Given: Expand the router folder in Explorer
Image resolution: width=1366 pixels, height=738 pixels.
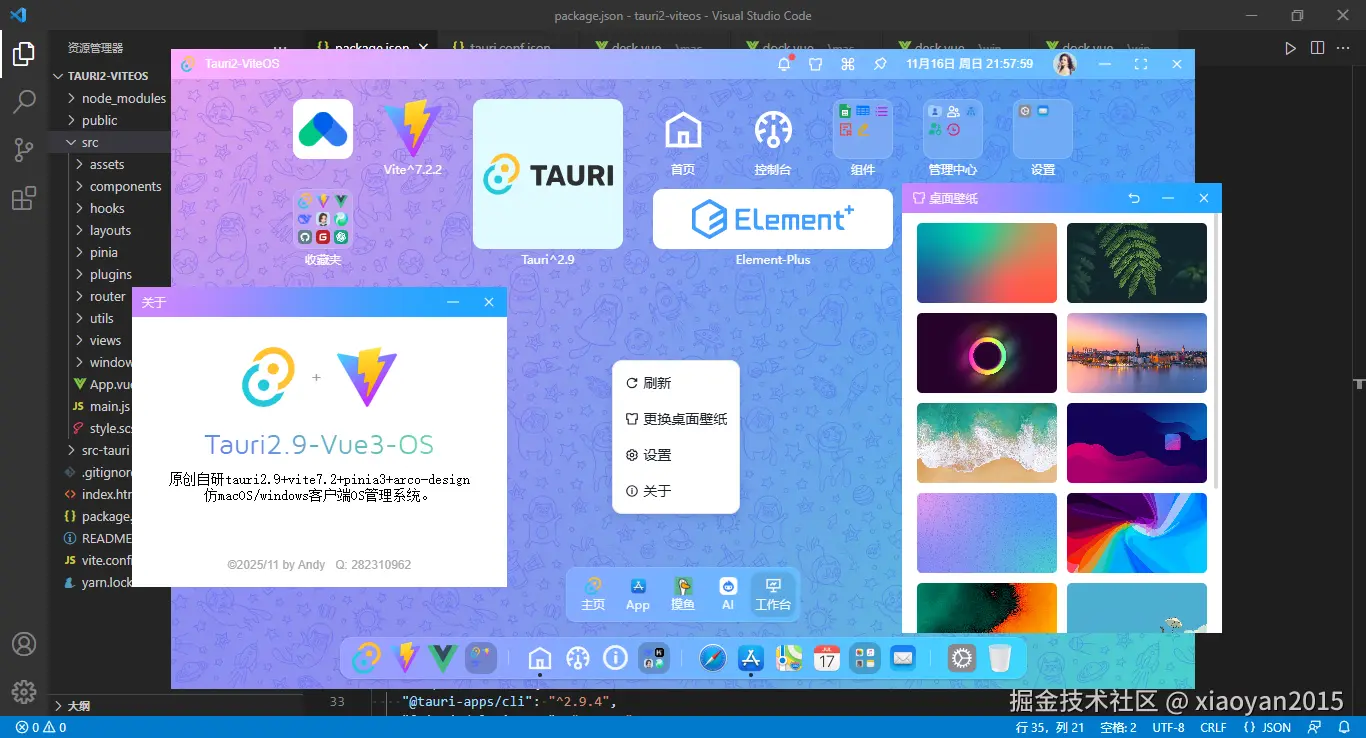Looking at the screenshot, I should tap(106, 296).
